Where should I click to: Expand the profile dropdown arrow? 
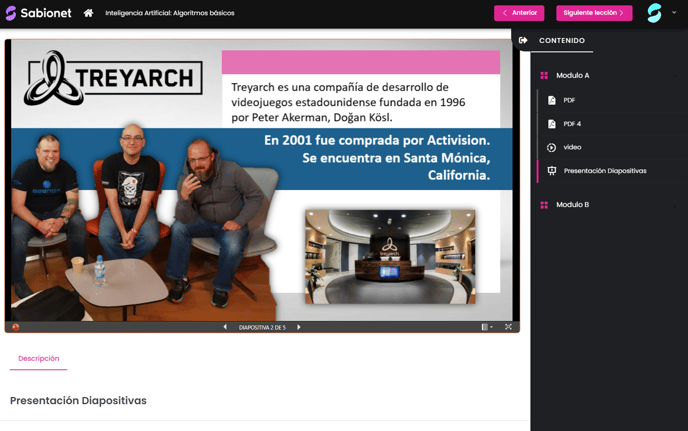(x=674, y=13)
